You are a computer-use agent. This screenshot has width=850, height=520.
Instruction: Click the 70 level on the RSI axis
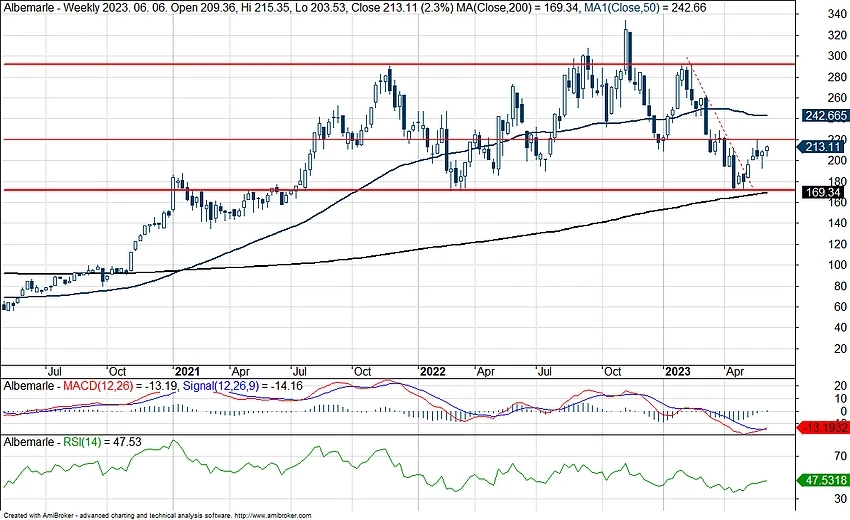coord(841,456)
